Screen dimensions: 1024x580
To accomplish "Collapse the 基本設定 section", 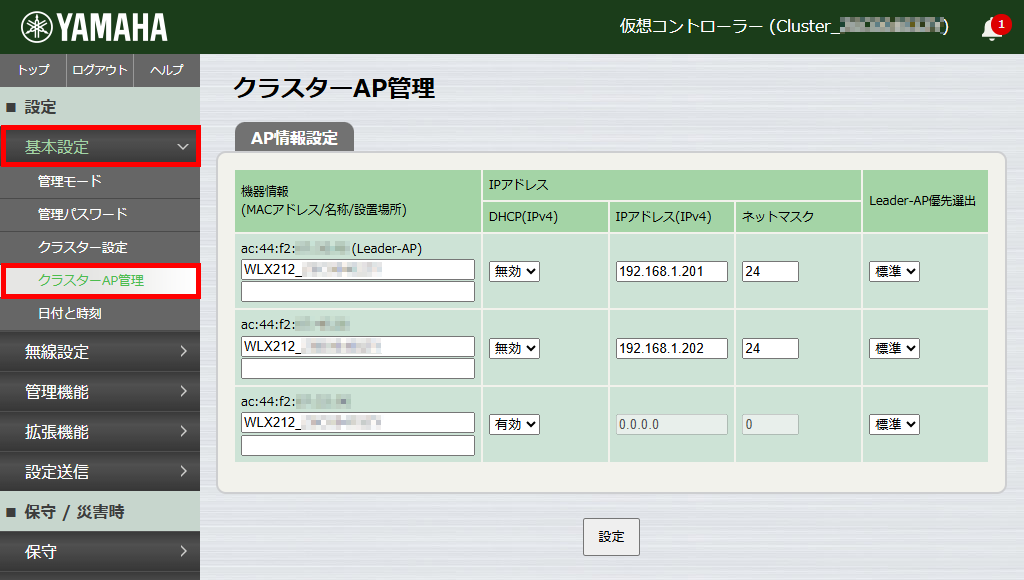I will (100, 146).
